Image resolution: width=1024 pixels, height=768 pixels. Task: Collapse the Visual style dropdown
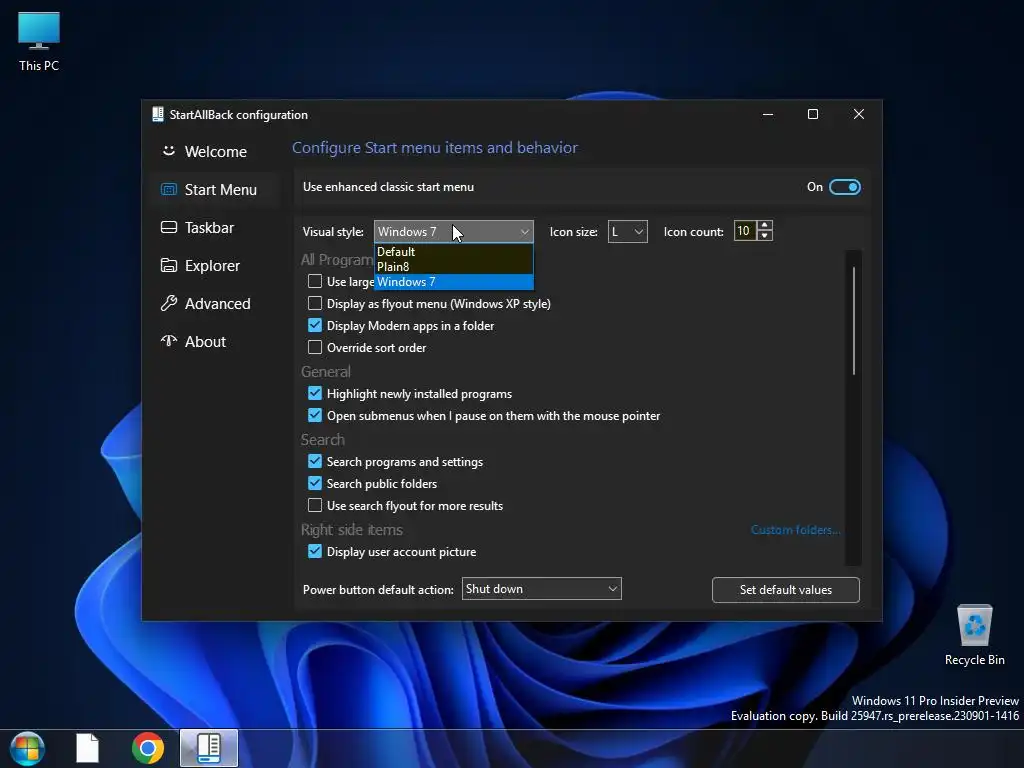[453, 231]
